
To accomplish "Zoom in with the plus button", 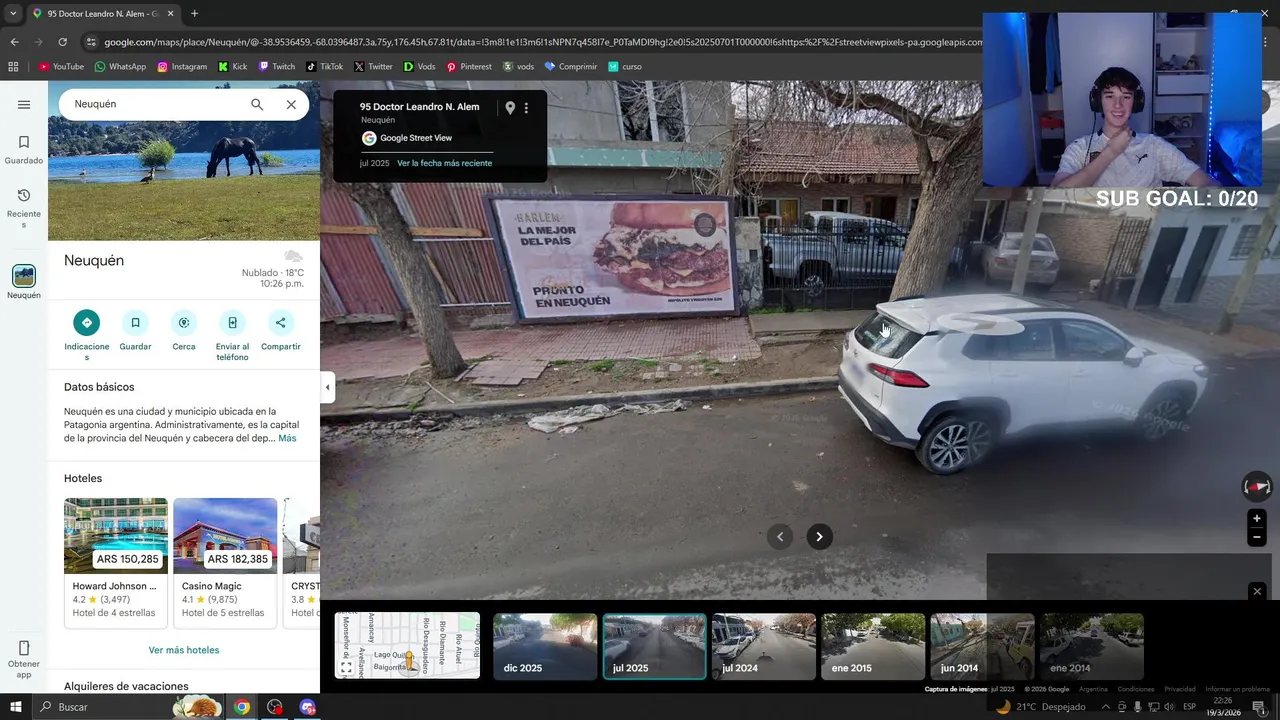I will (1257, 519).
